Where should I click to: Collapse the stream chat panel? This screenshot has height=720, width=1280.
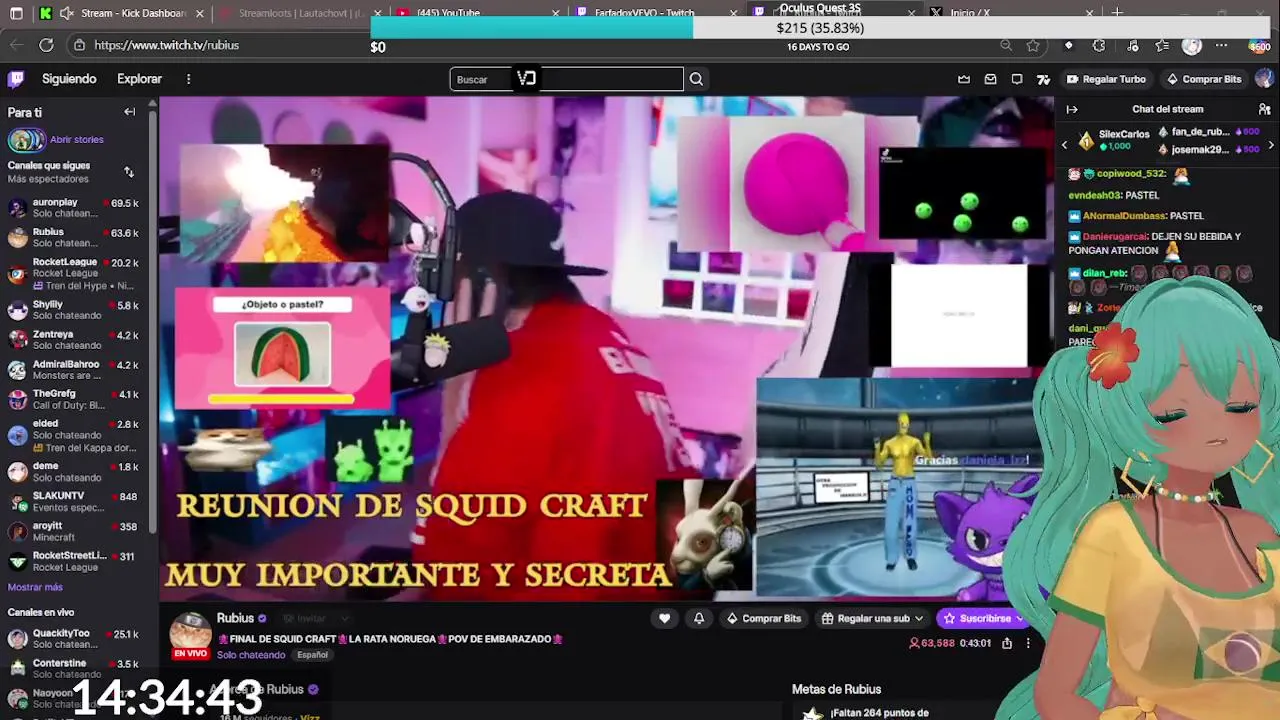[1071, 109]
